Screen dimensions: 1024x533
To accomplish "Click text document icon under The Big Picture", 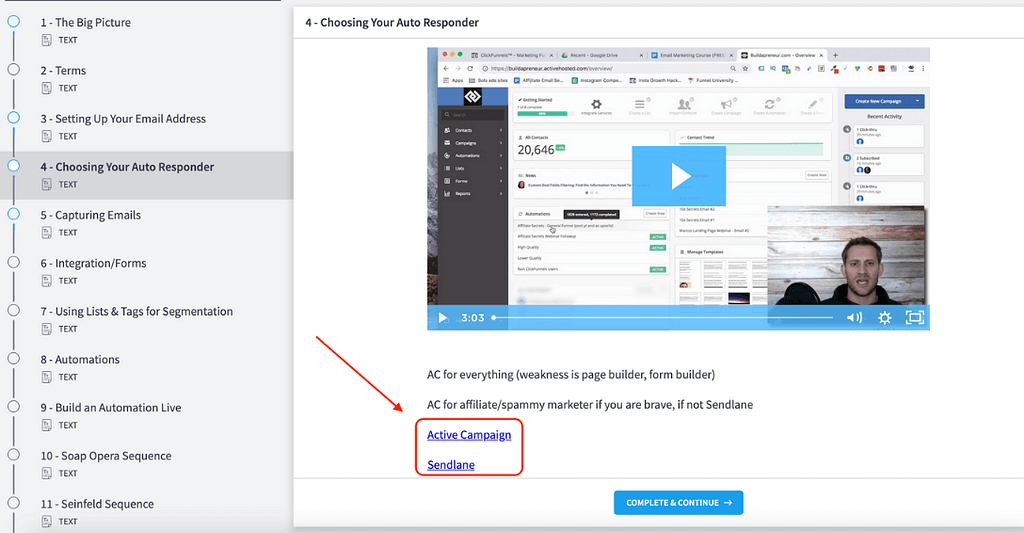I will pyautogui.click(x=46, y=40).
